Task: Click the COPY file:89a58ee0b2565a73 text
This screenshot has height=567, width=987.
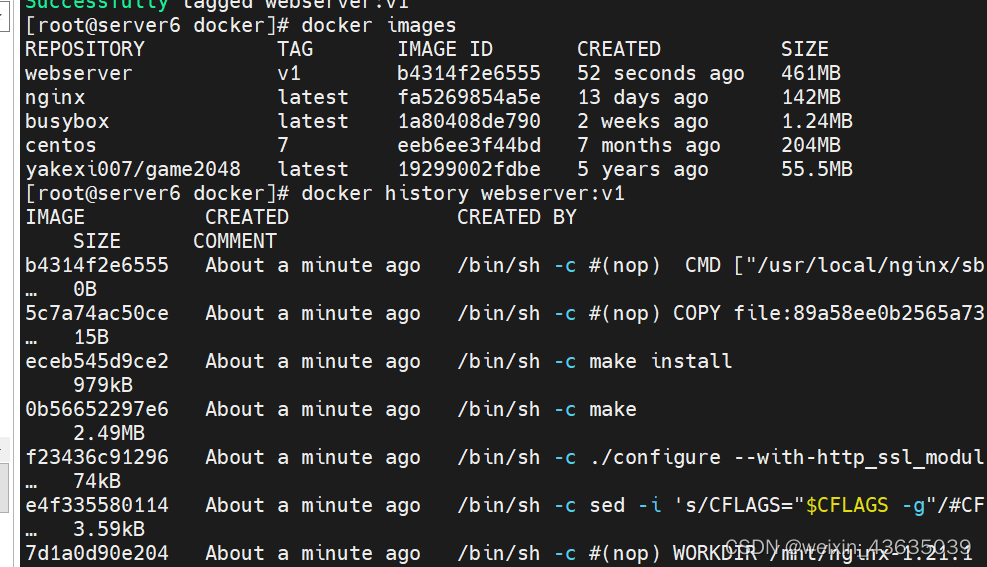Action: (828, 313)
